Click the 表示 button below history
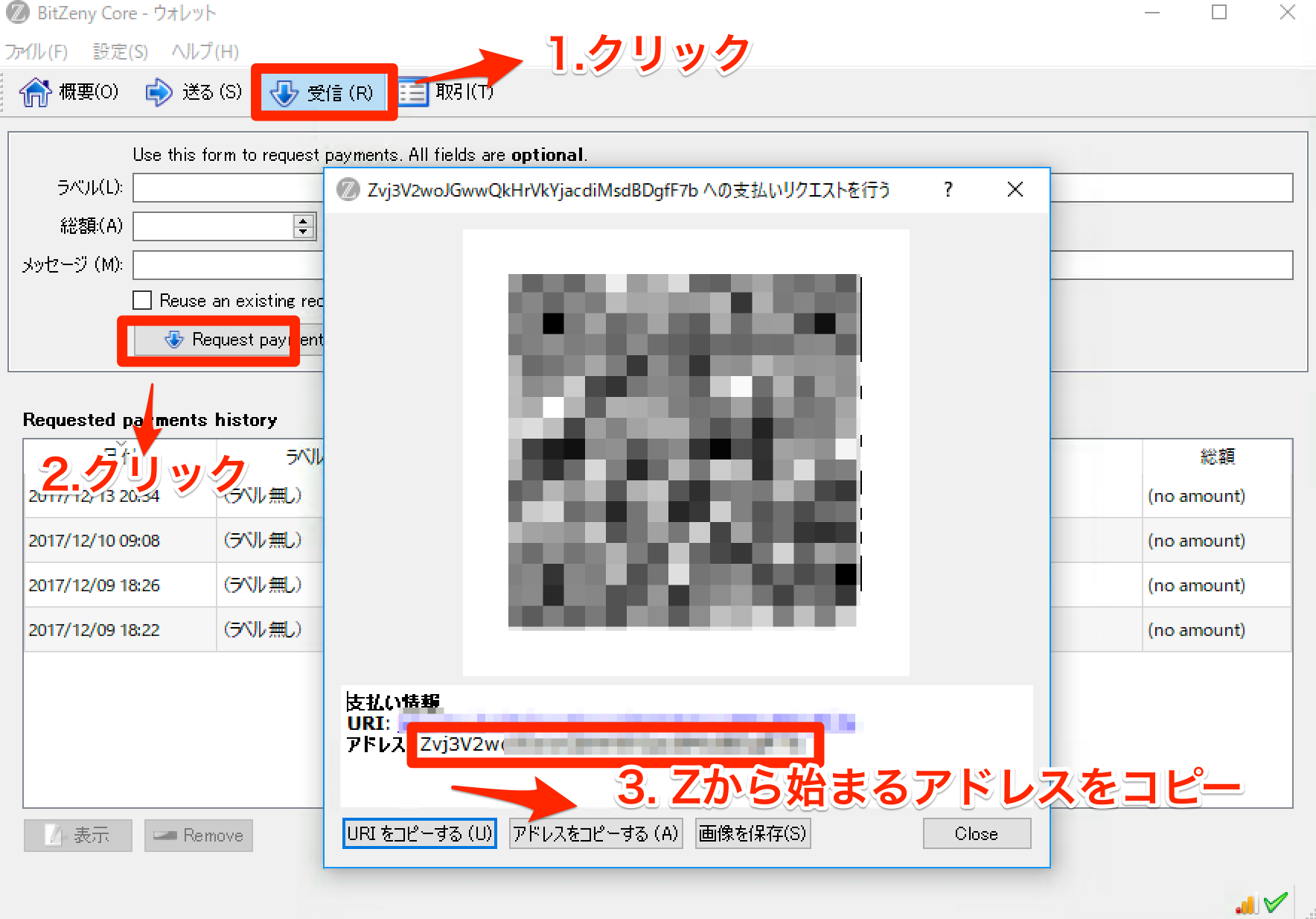 pos(78,836)
